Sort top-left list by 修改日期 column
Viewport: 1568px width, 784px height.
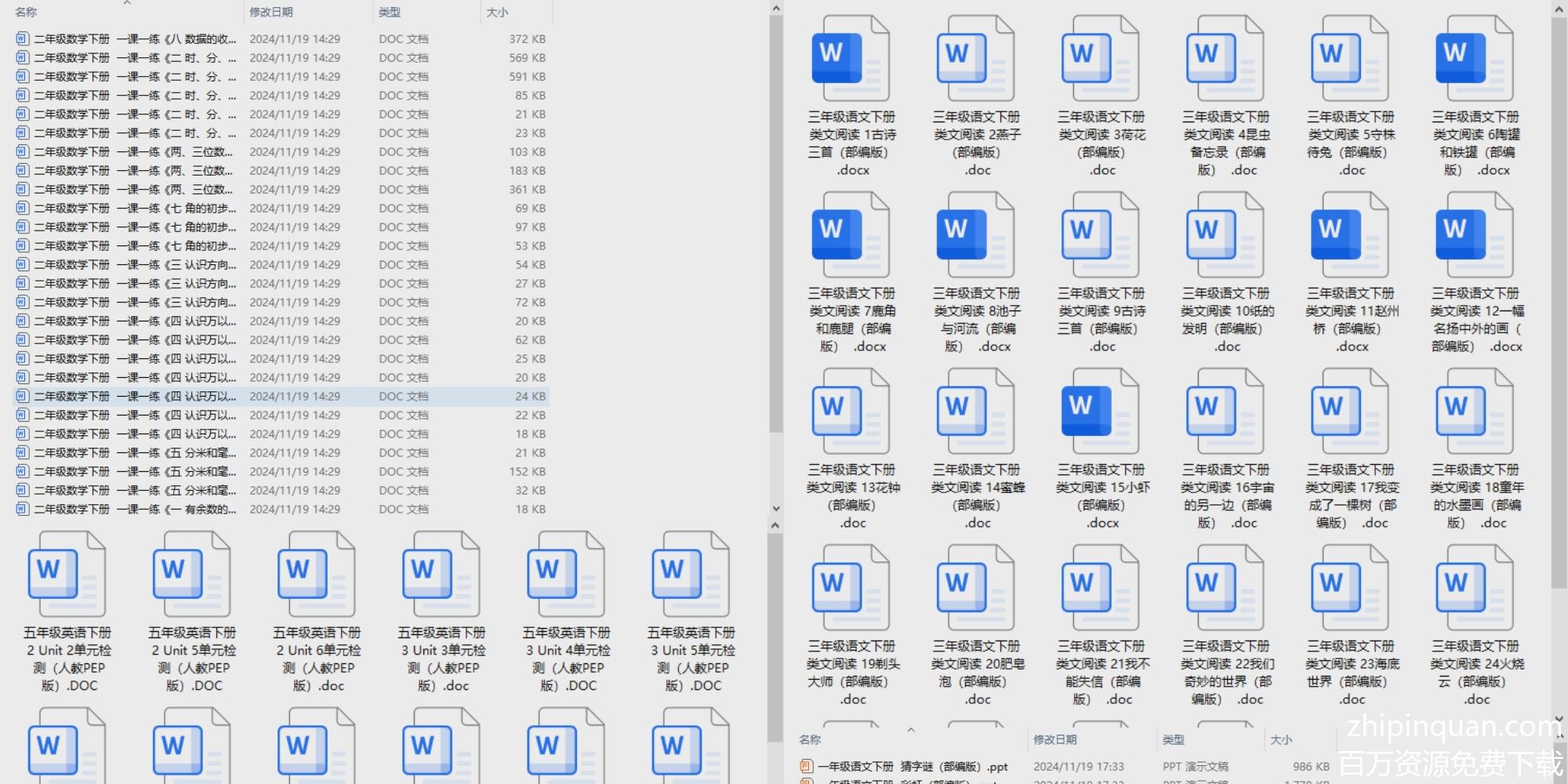point(271,13)
